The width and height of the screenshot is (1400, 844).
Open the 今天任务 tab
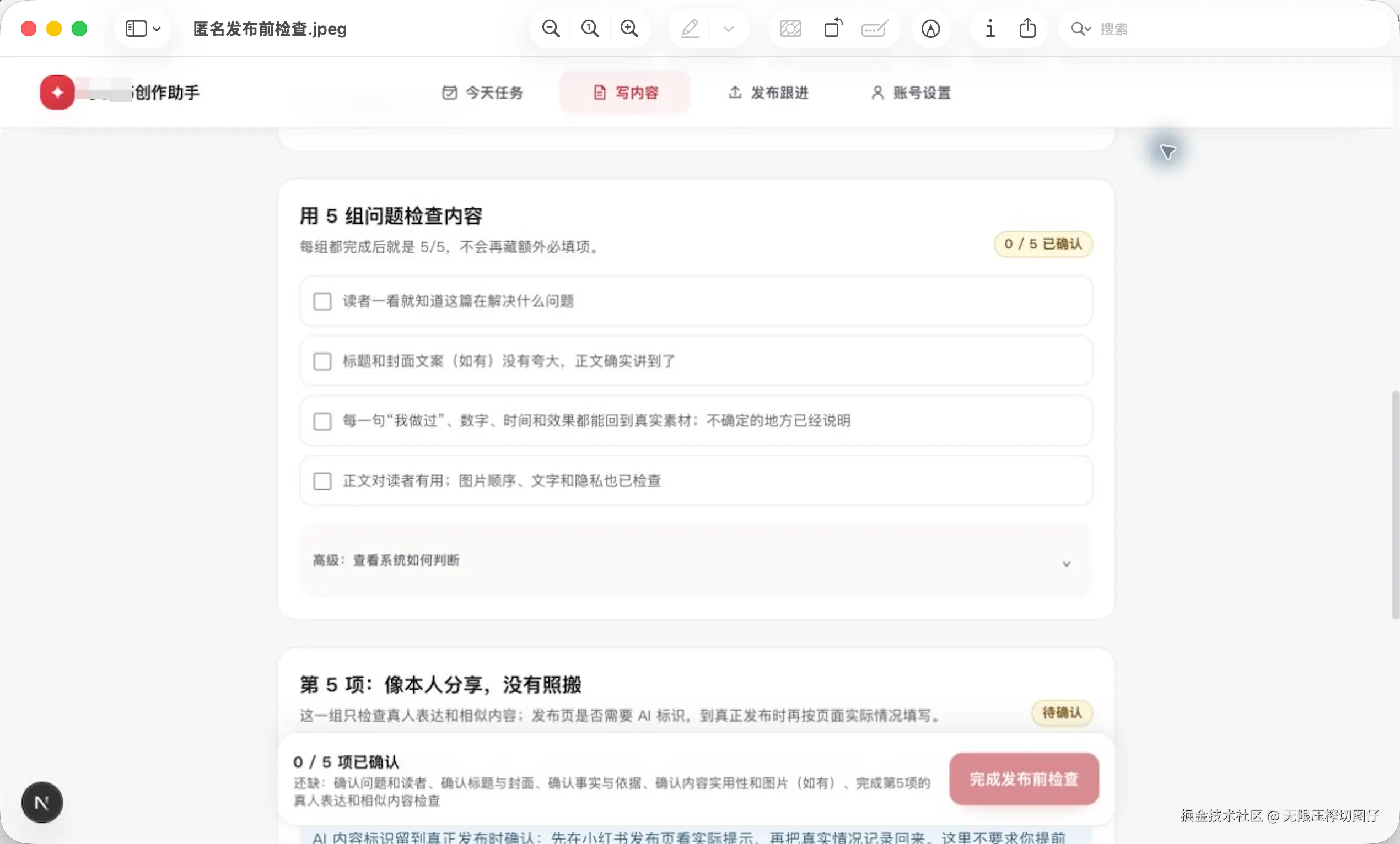point(483,93)
